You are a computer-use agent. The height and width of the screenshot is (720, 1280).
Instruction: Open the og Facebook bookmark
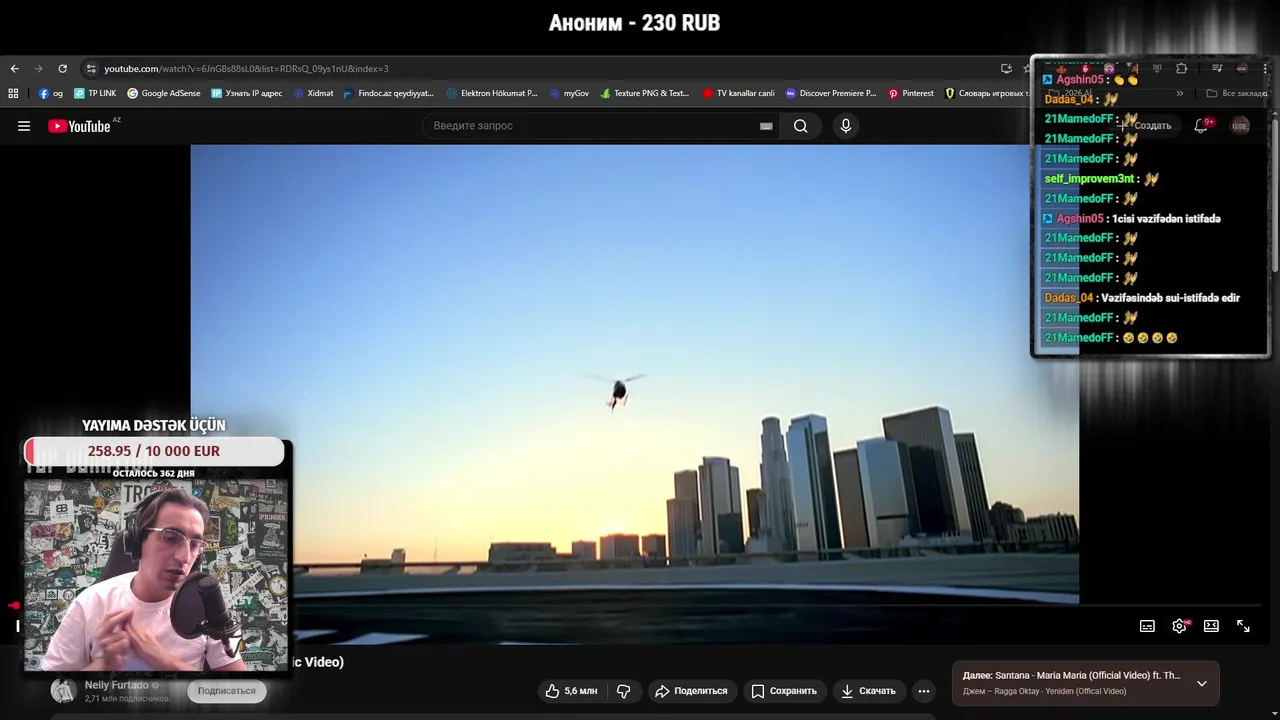51,93
